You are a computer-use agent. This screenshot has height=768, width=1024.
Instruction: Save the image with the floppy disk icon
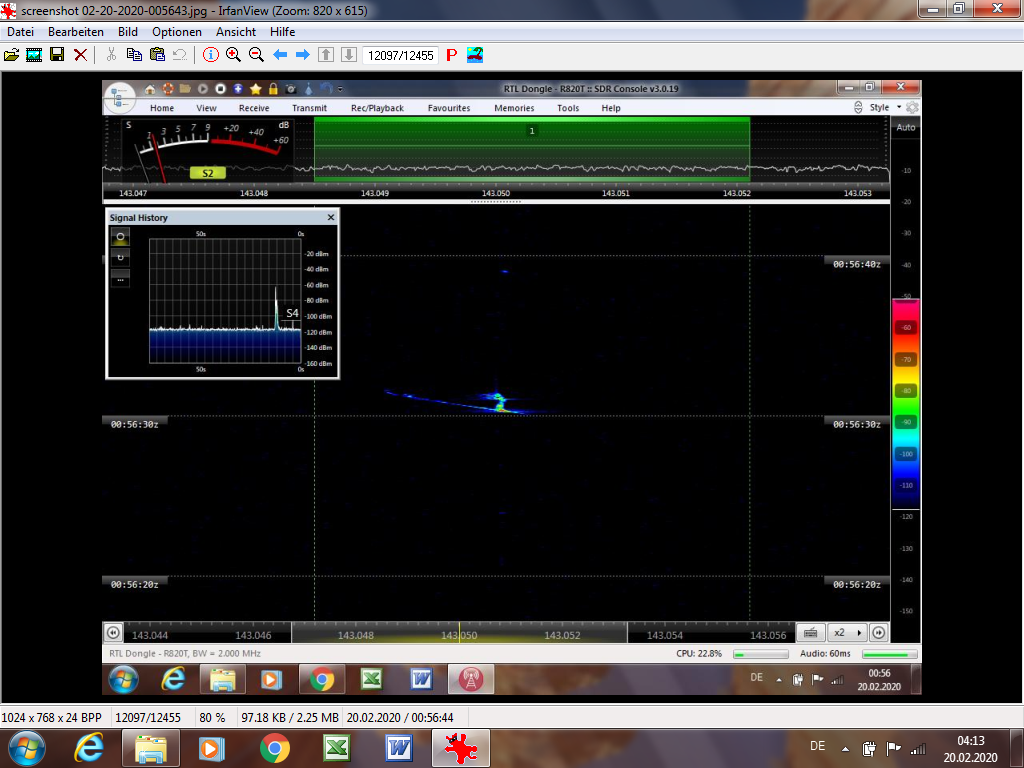57,55
